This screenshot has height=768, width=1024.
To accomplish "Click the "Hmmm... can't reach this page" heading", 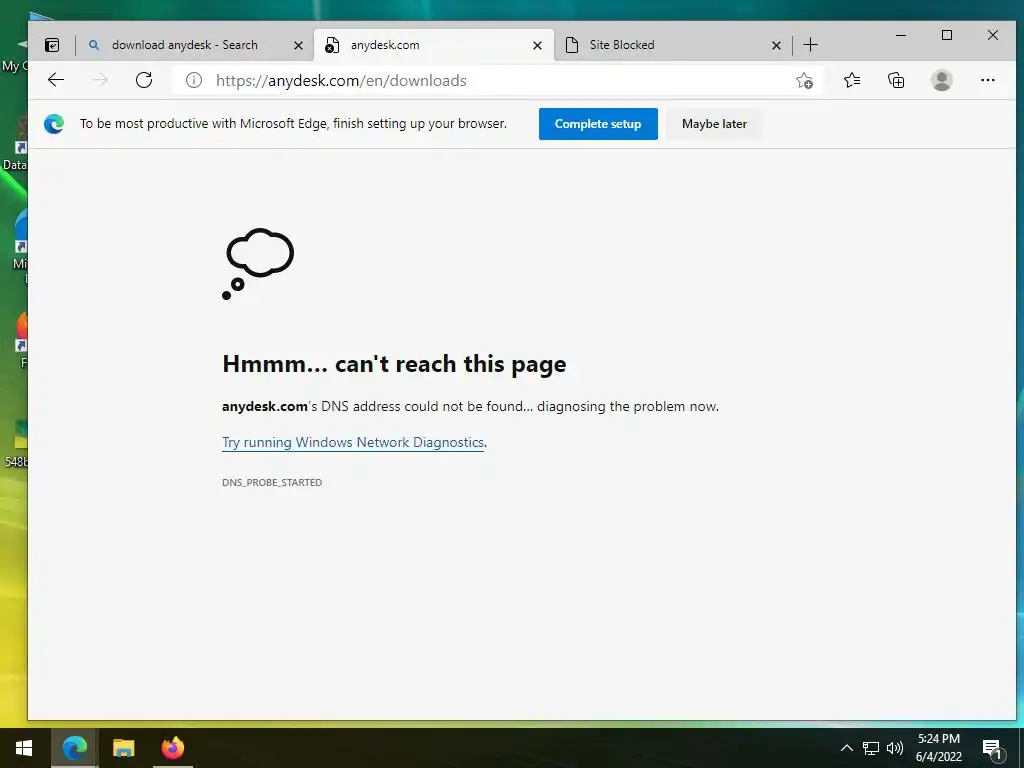I will tap(394, 364).
